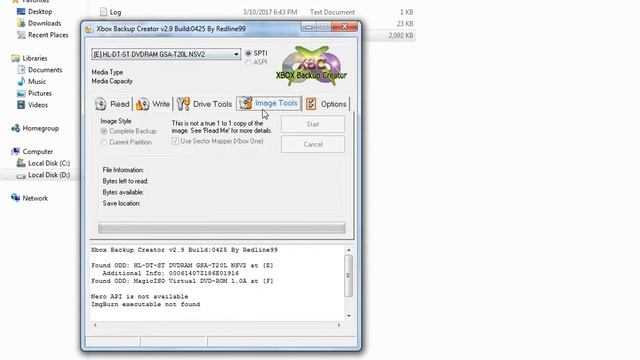Click log scrollbar down arrow
The height and width of the screenshot is (360, 640).
(x=349, y=316)
